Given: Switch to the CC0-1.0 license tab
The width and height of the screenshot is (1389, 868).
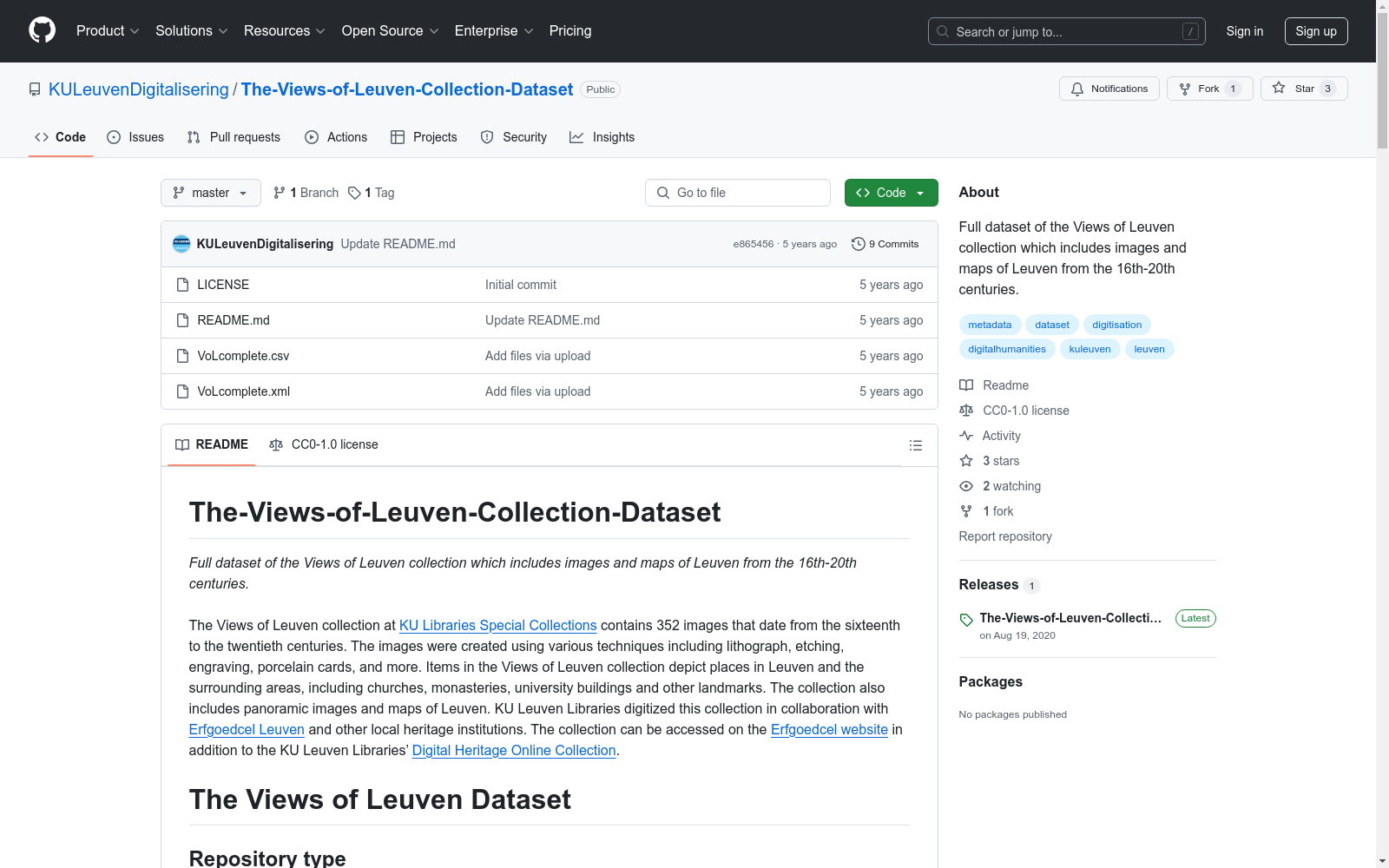Looking at the screenshot, I should tap(324, 444).
